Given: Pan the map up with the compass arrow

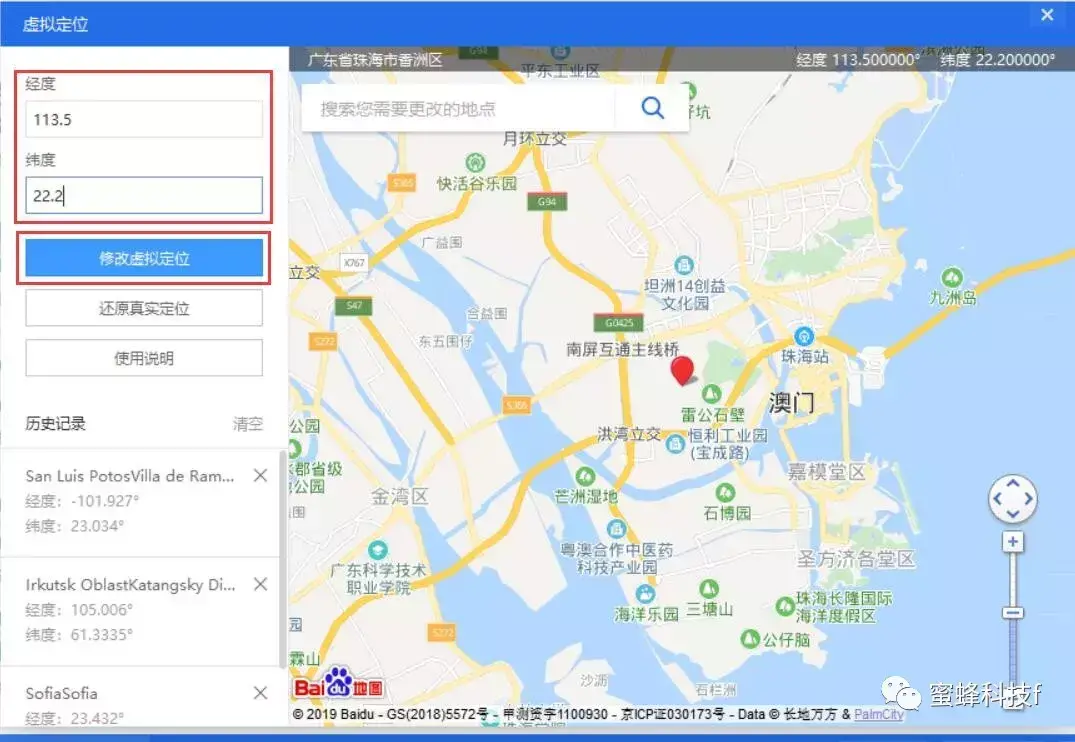Looking at the screenshot, I should point(1013,484).
